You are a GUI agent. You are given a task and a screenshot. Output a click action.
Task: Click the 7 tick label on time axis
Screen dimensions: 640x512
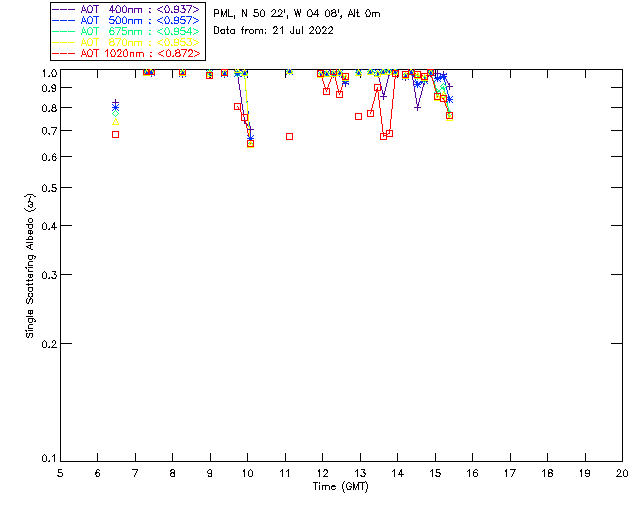click(135, 473)
